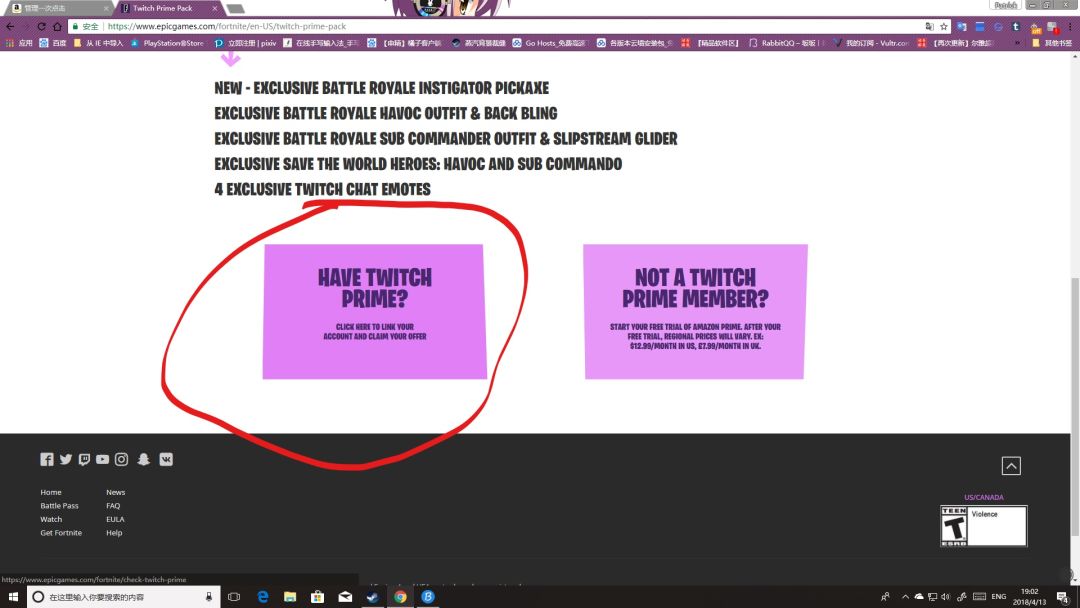Image resolution: width=1080 pixels, height=608 pixels.
Task: Open Steam from the taskbar
Action: (x=373, y=597)
